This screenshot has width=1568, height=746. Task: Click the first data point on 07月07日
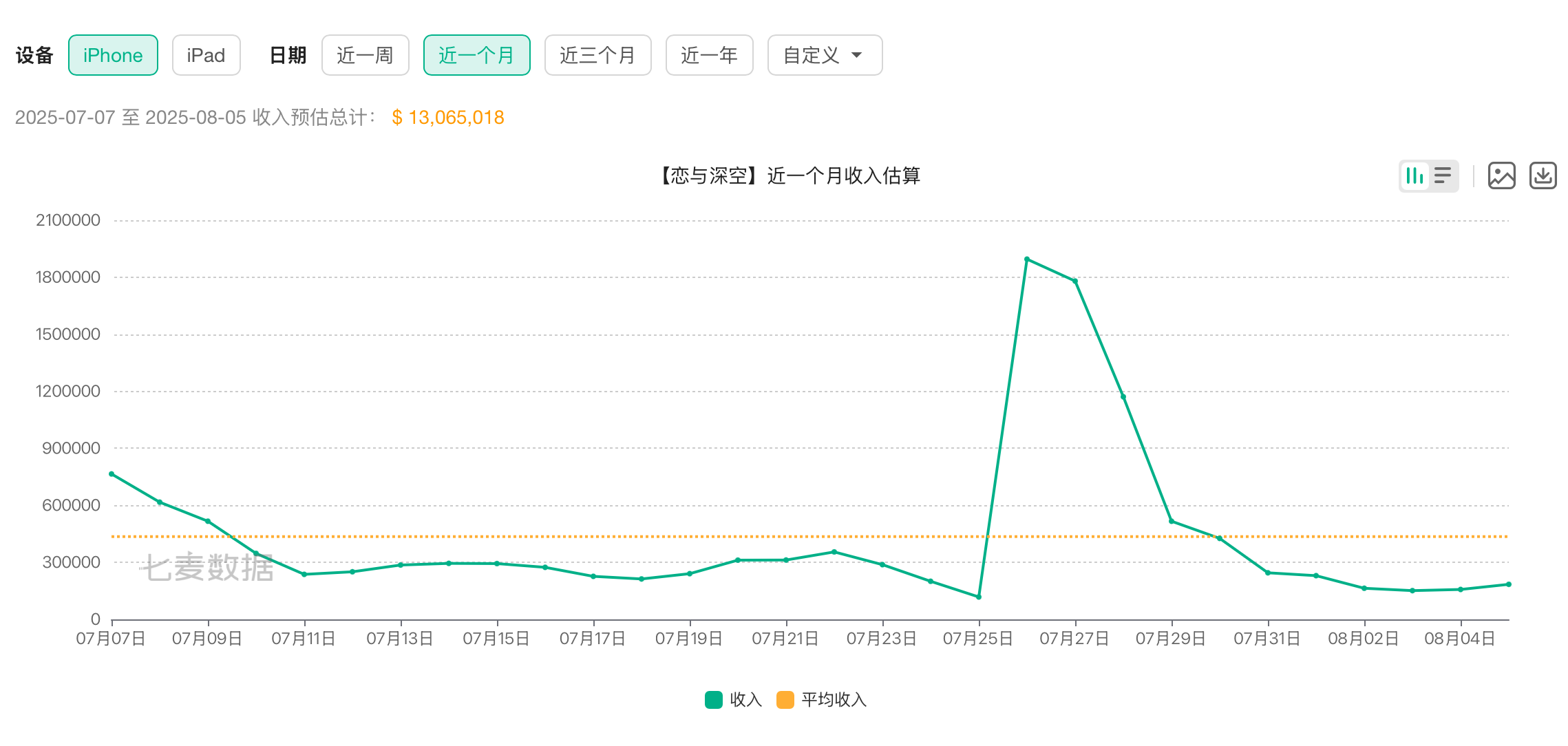(112, 473)
